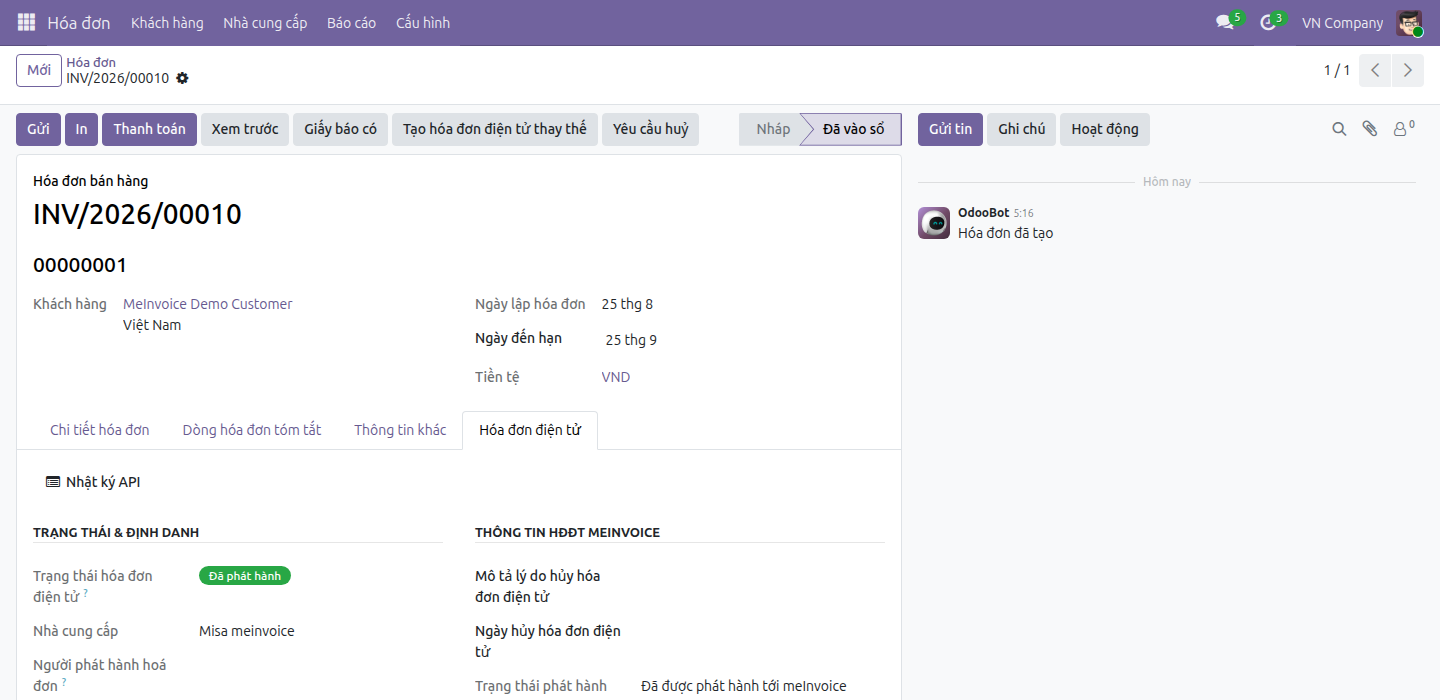Select the Nháp status stage

click(x=772, y=129)
